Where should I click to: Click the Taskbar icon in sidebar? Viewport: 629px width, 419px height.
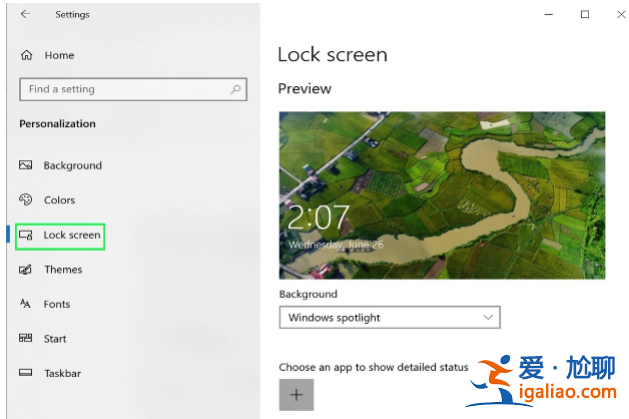[x=25, y=372]
